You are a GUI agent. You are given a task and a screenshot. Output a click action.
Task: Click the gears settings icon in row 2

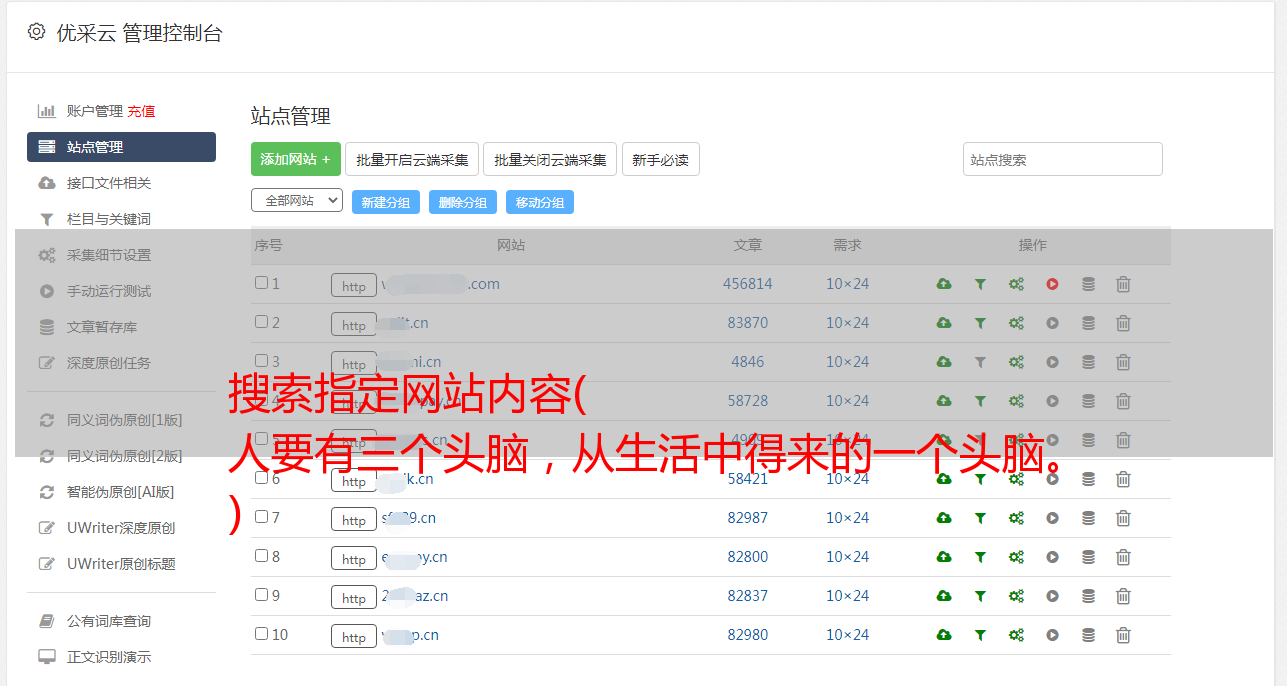coord(1016,323)
